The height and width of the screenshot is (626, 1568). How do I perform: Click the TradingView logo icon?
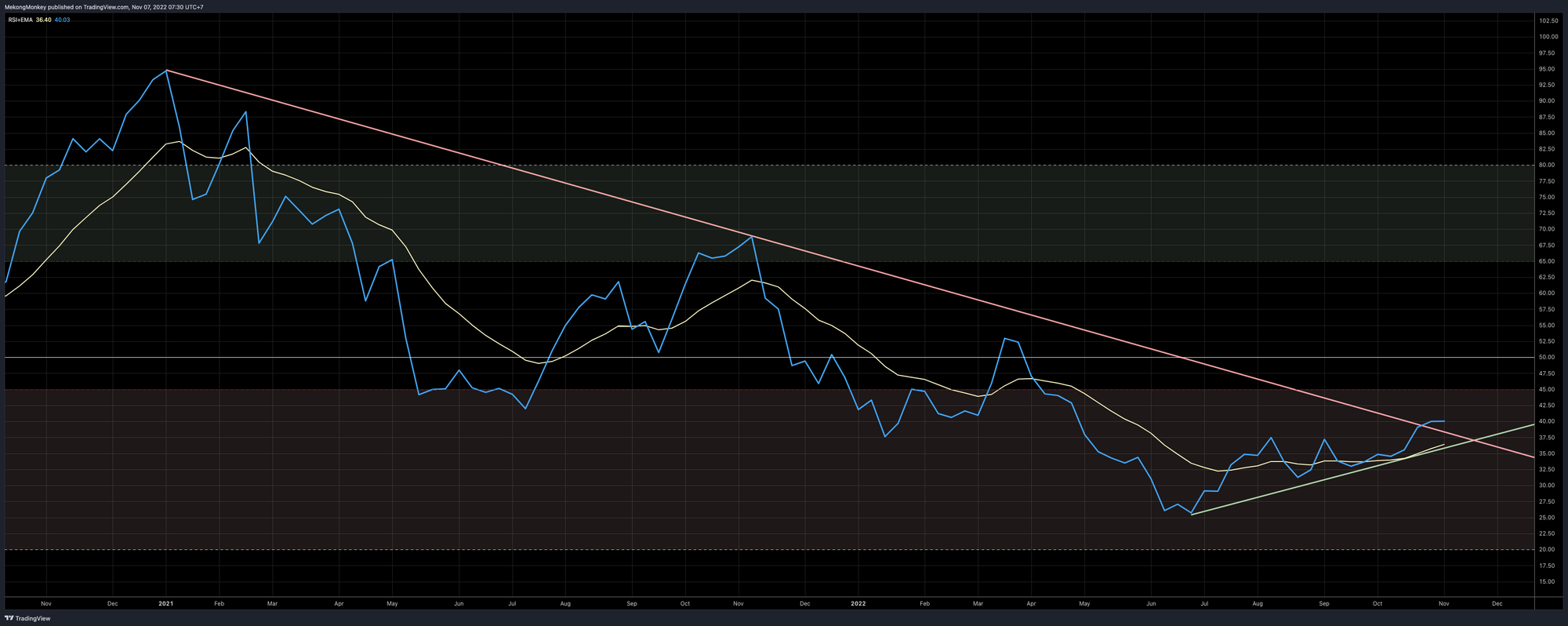click(9, 618)
